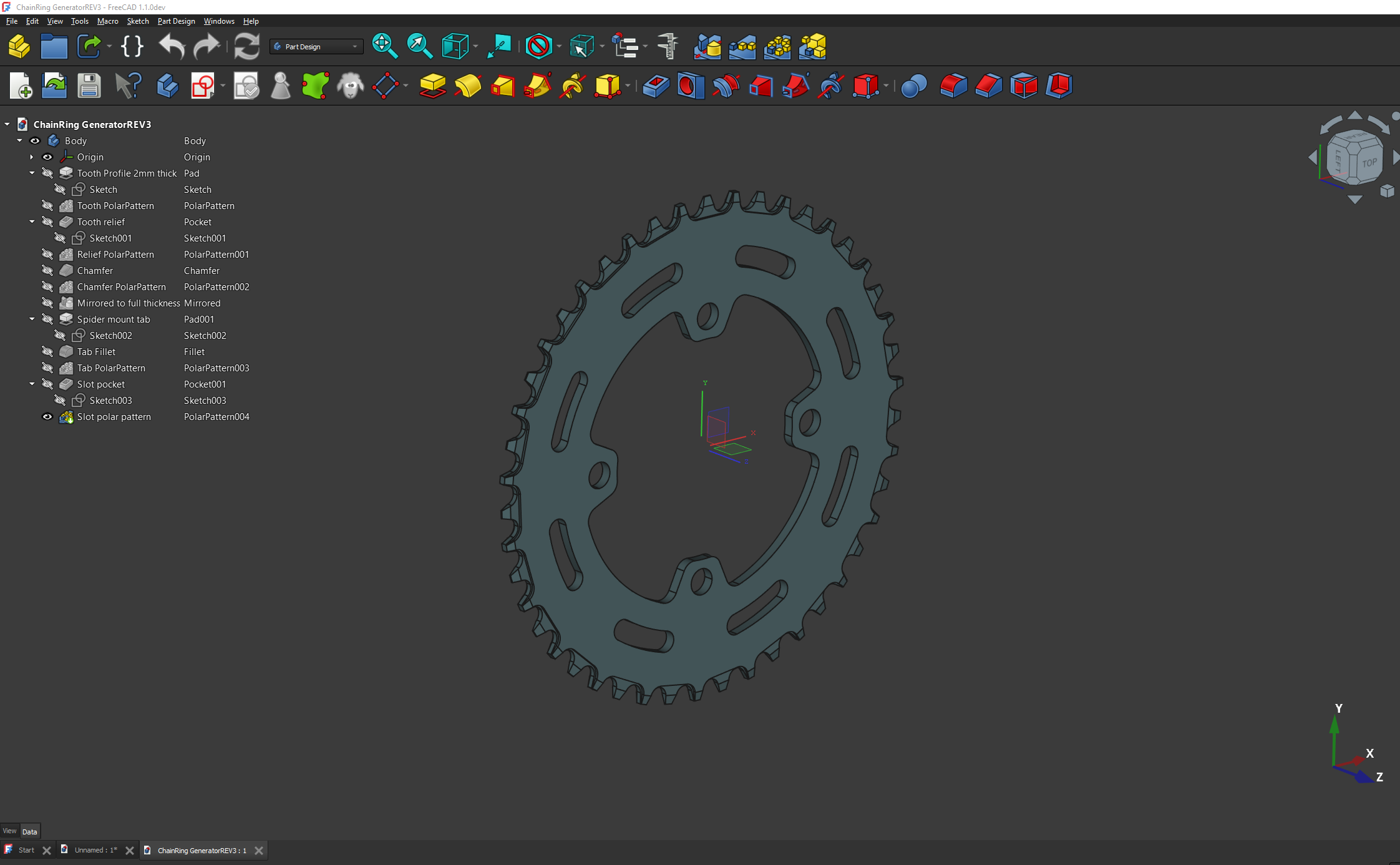Click the Measure caliper icon

668,46
